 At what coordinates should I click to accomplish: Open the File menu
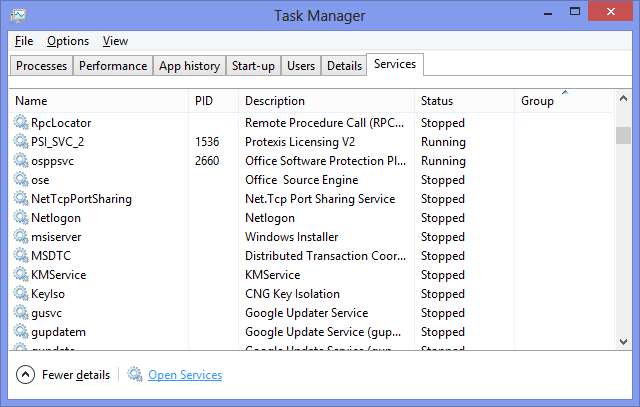(24, 41)
